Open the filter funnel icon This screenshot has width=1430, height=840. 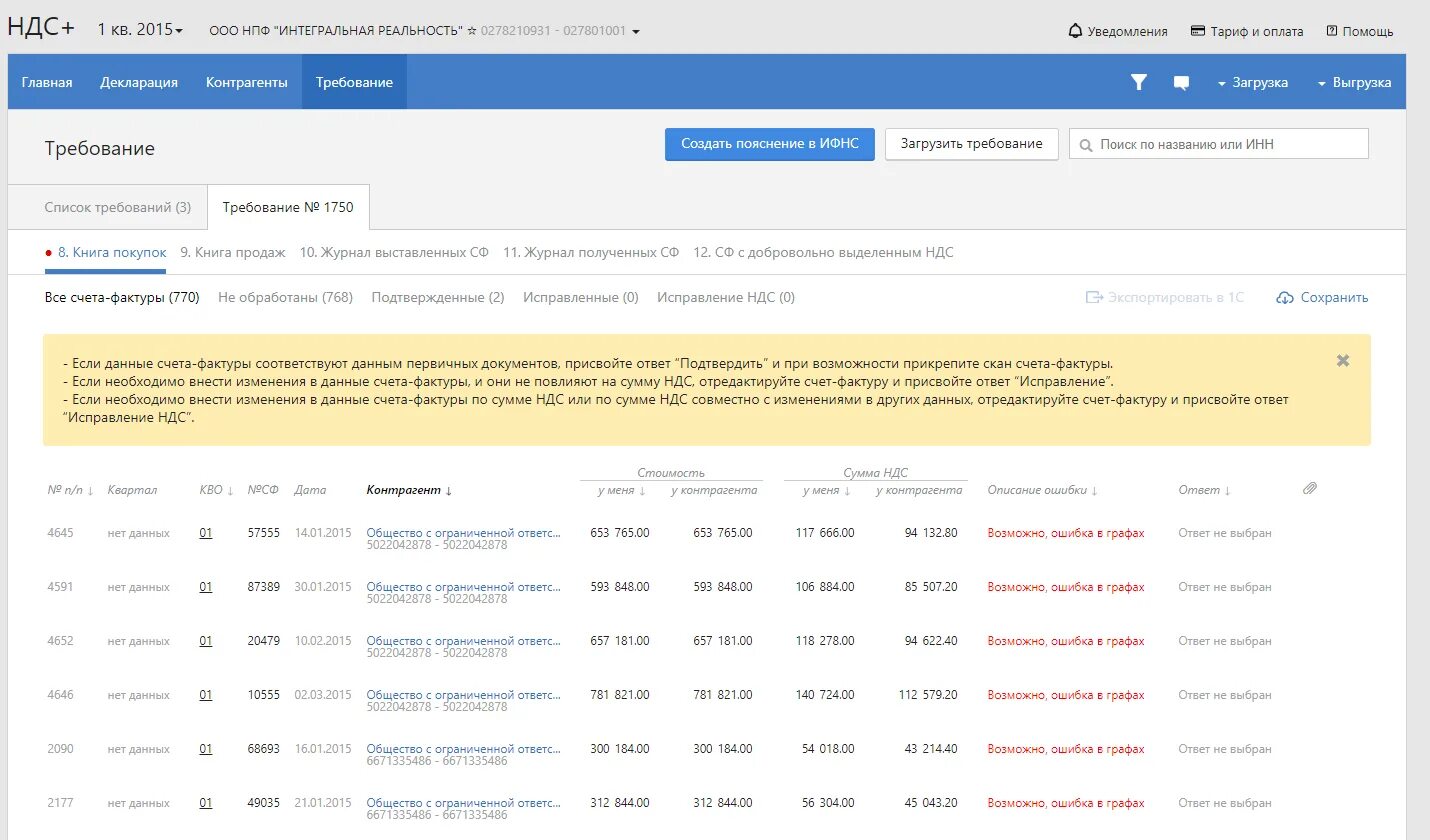click(x=1138, y=82)
